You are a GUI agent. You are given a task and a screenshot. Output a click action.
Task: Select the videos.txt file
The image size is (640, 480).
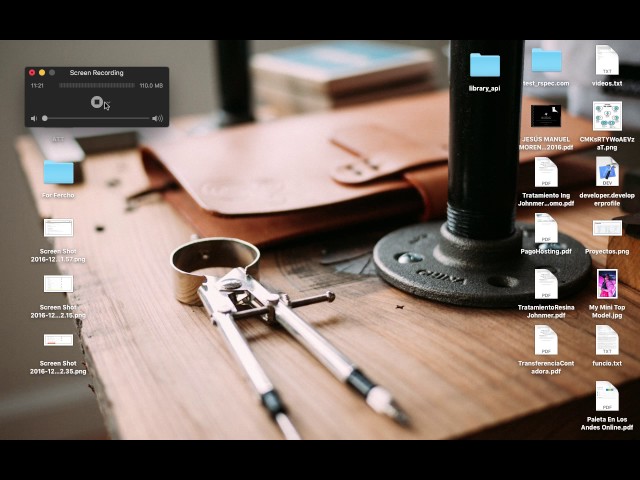[x=607, y=60]
